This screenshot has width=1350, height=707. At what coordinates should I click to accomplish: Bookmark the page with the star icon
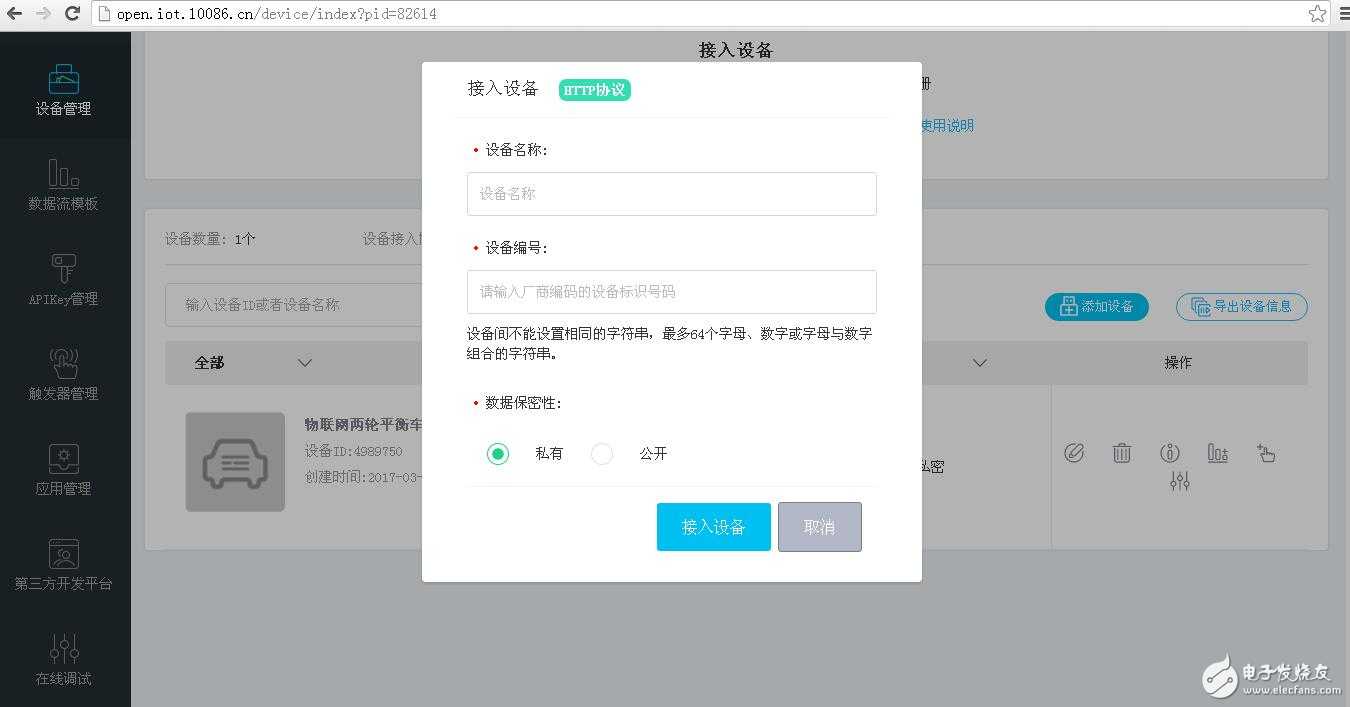(x=1317, y=13)
